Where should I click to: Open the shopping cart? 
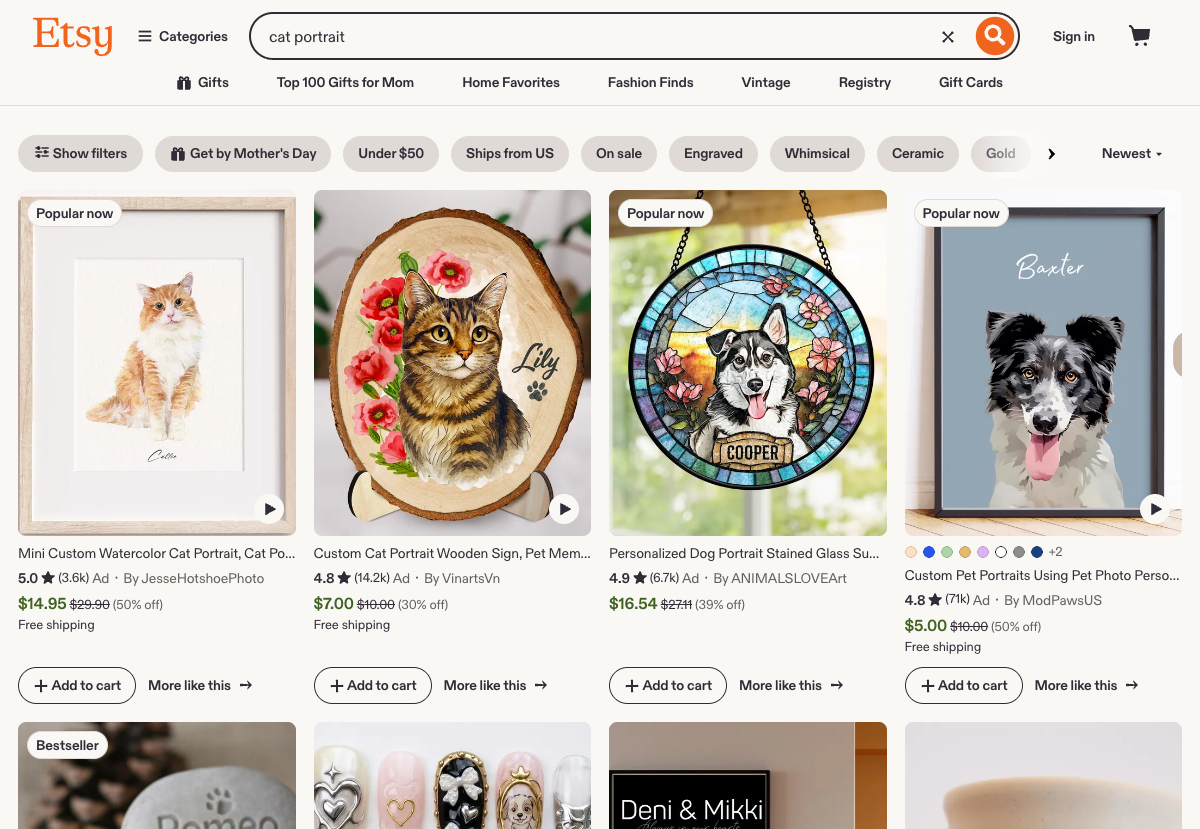tap(1139, 37)
